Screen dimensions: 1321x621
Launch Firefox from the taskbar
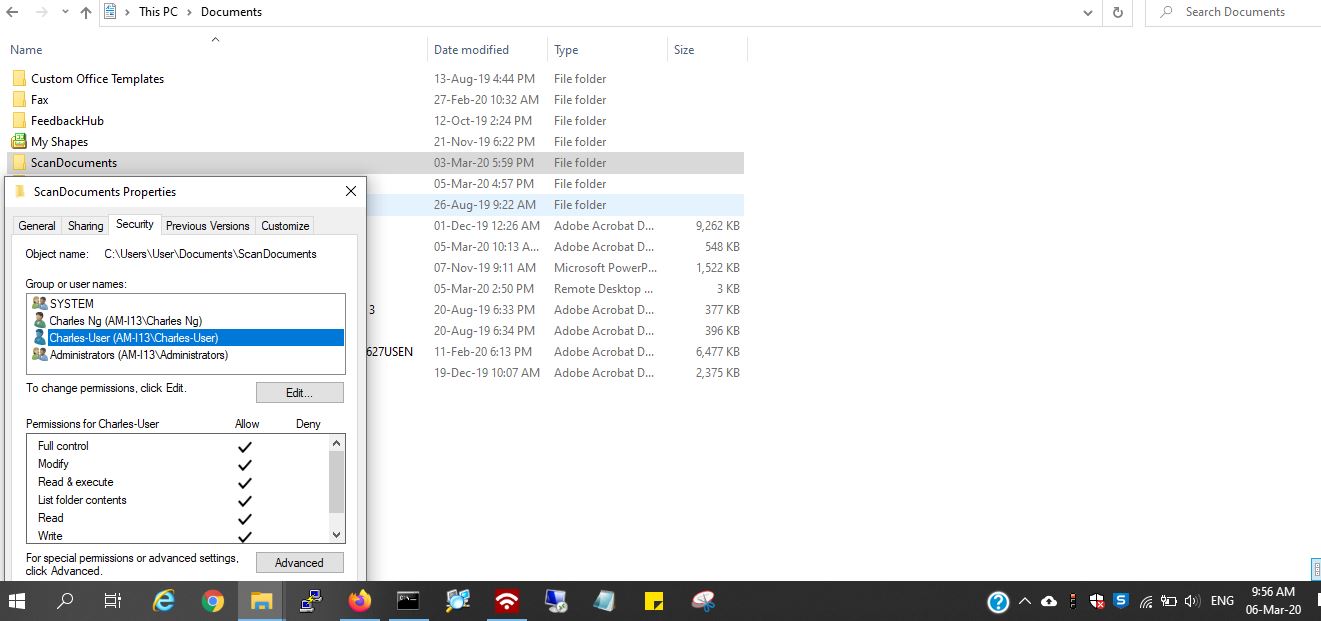tap(359, 601)
